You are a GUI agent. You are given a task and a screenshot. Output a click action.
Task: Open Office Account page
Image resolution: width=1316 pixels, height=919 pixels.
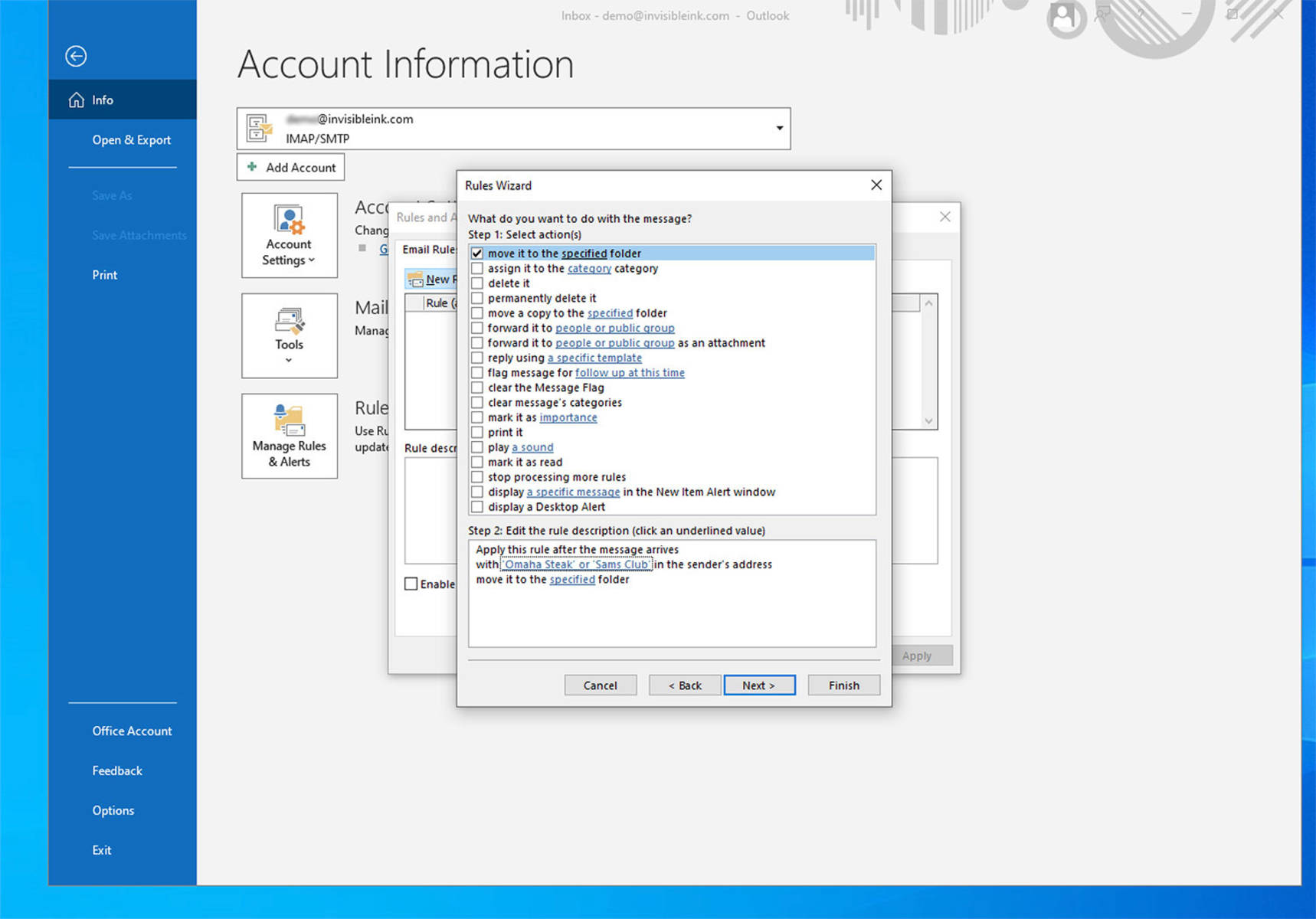[132, 731]
